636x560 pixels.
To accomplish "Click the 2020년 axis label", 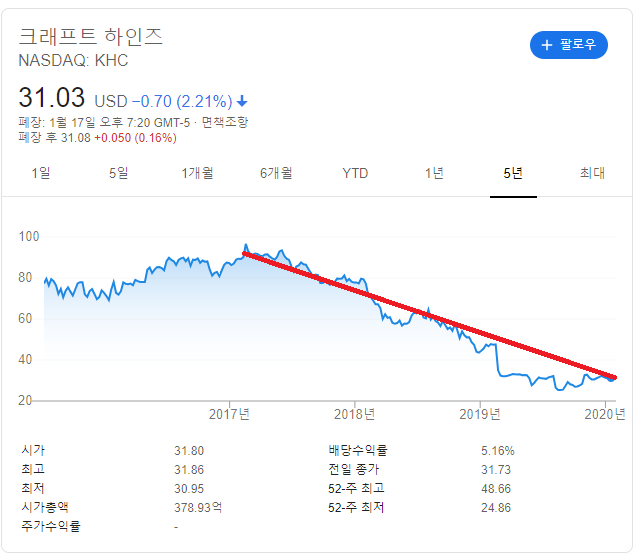I will pos(605,414).
